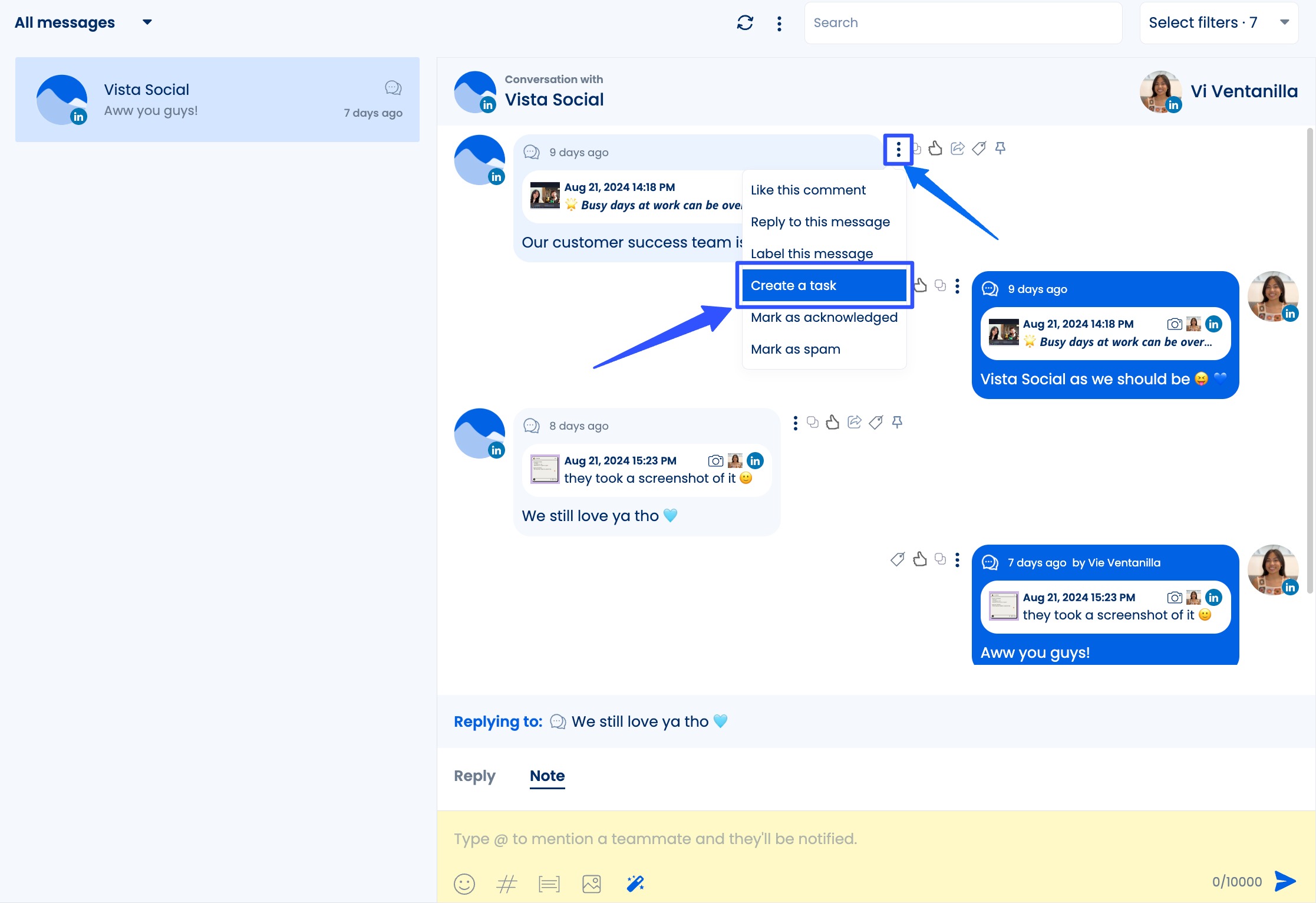The image size is (1316, 903).
Task: Share the message using the share arrow icon
Action: pyautogui.click(x=957, y=149)
